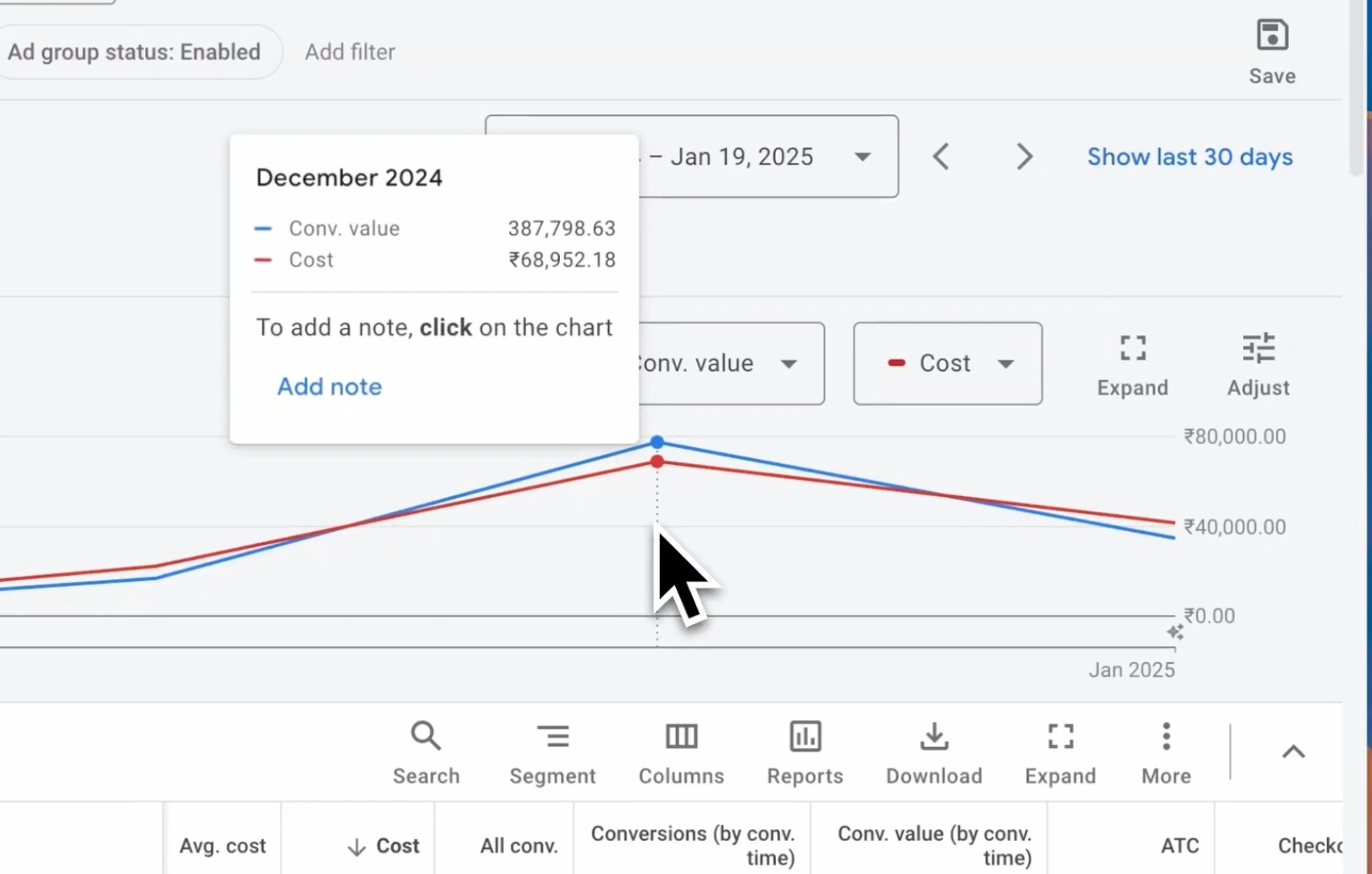Expand the chart view
The image size is (1372, 874).
click(x=1132, y=364)
